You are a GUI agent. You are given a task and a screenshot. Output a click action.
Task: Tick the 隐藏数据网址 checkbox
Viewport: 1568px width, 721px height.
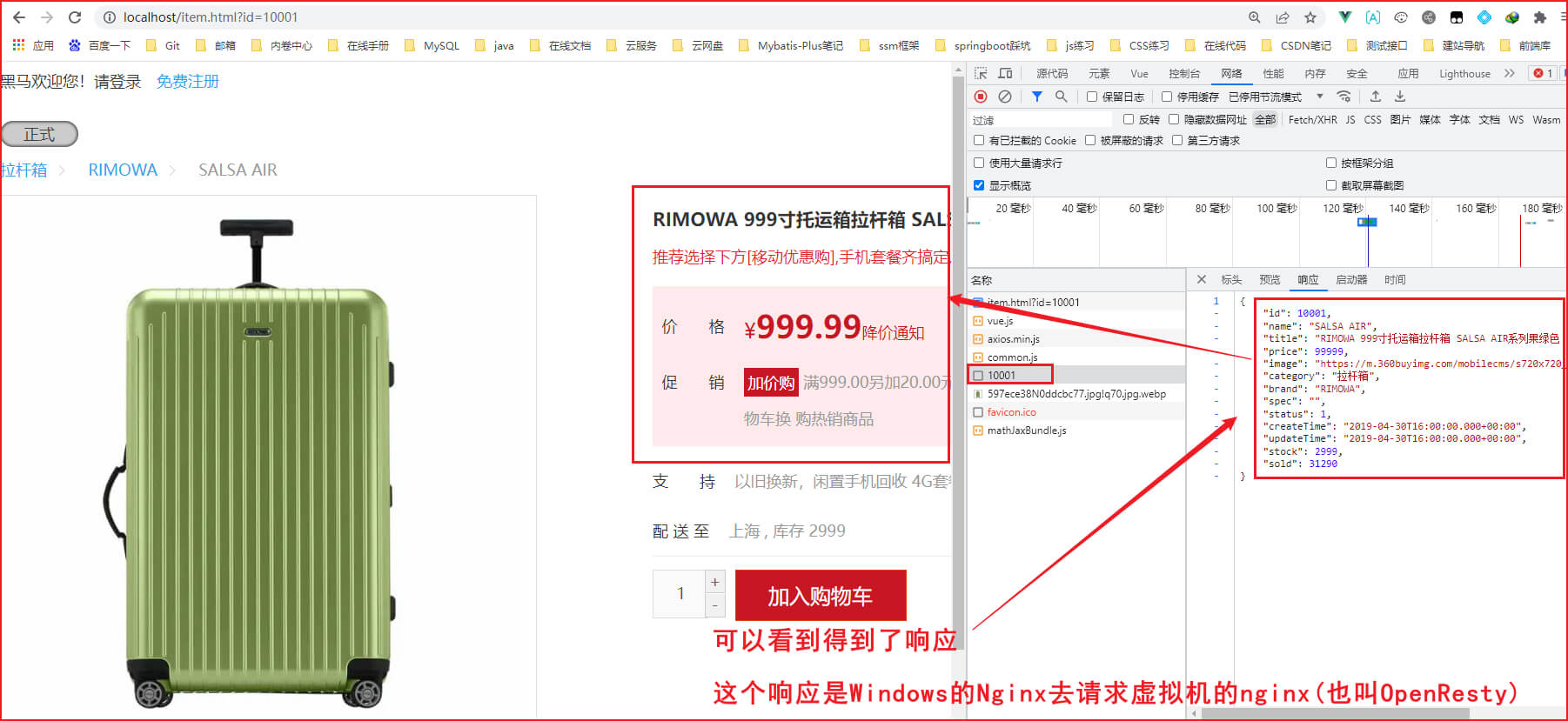click(1174, 119)
